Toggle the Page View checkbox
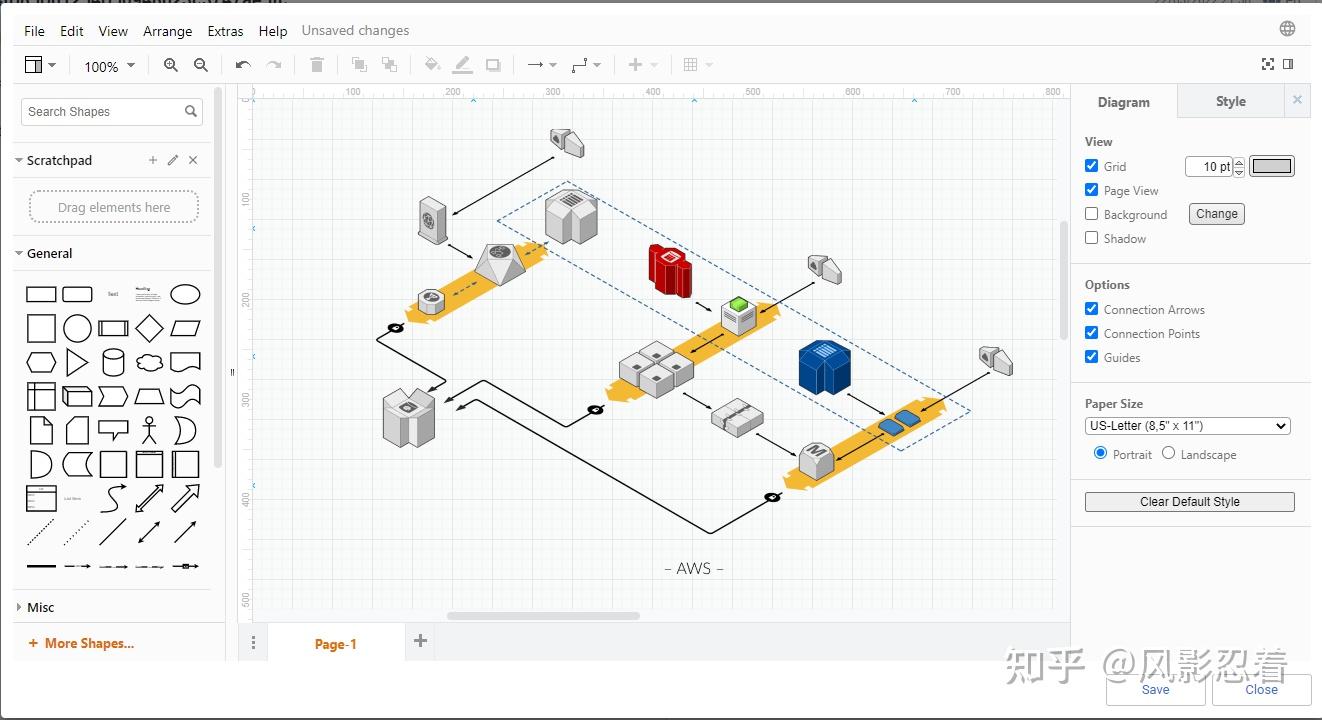Image resolution: width=1322 pixels, height=720 pixels. pos(1091,190)
